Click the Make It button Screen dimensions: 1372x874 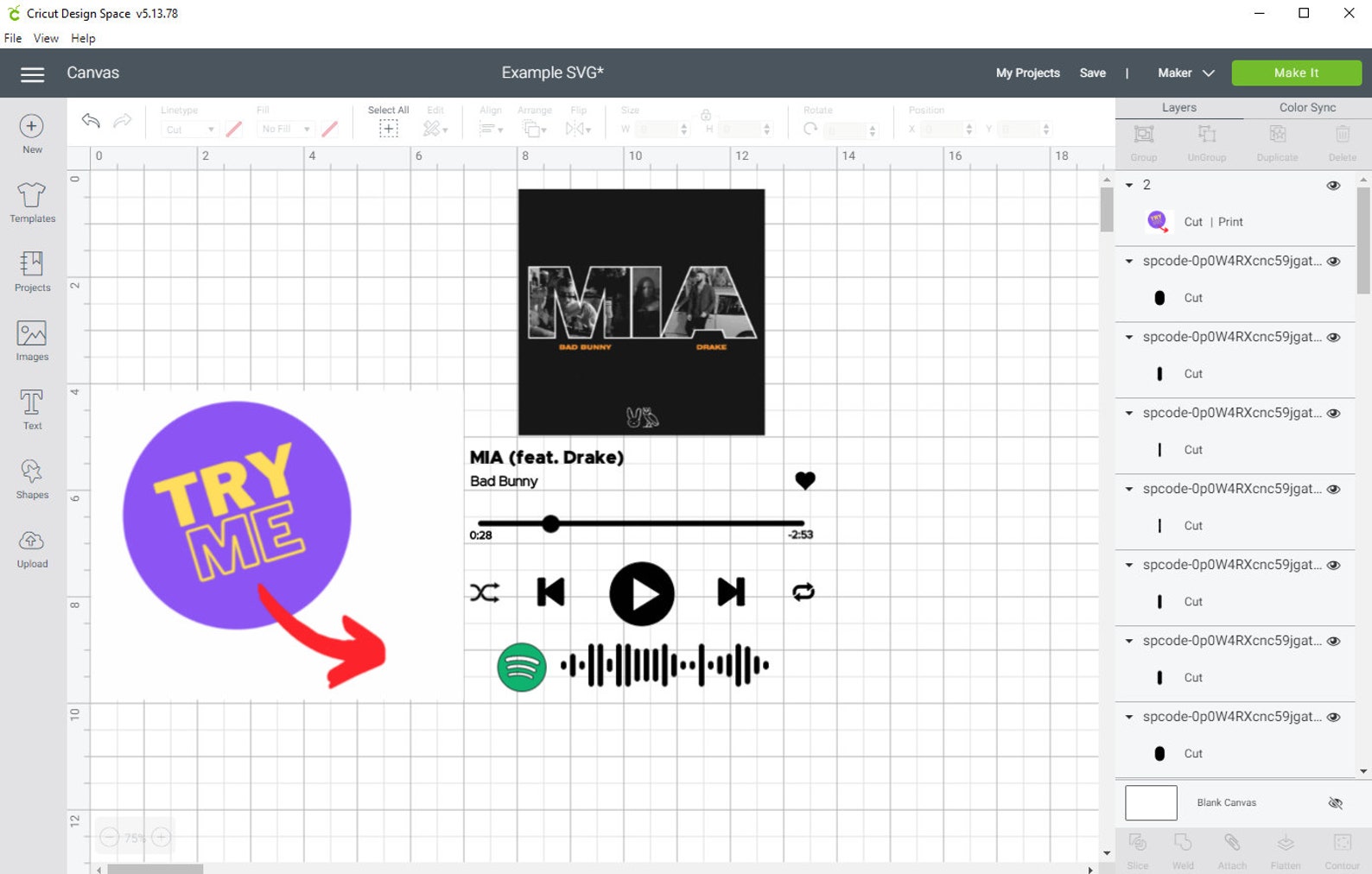coord(1296,73)
